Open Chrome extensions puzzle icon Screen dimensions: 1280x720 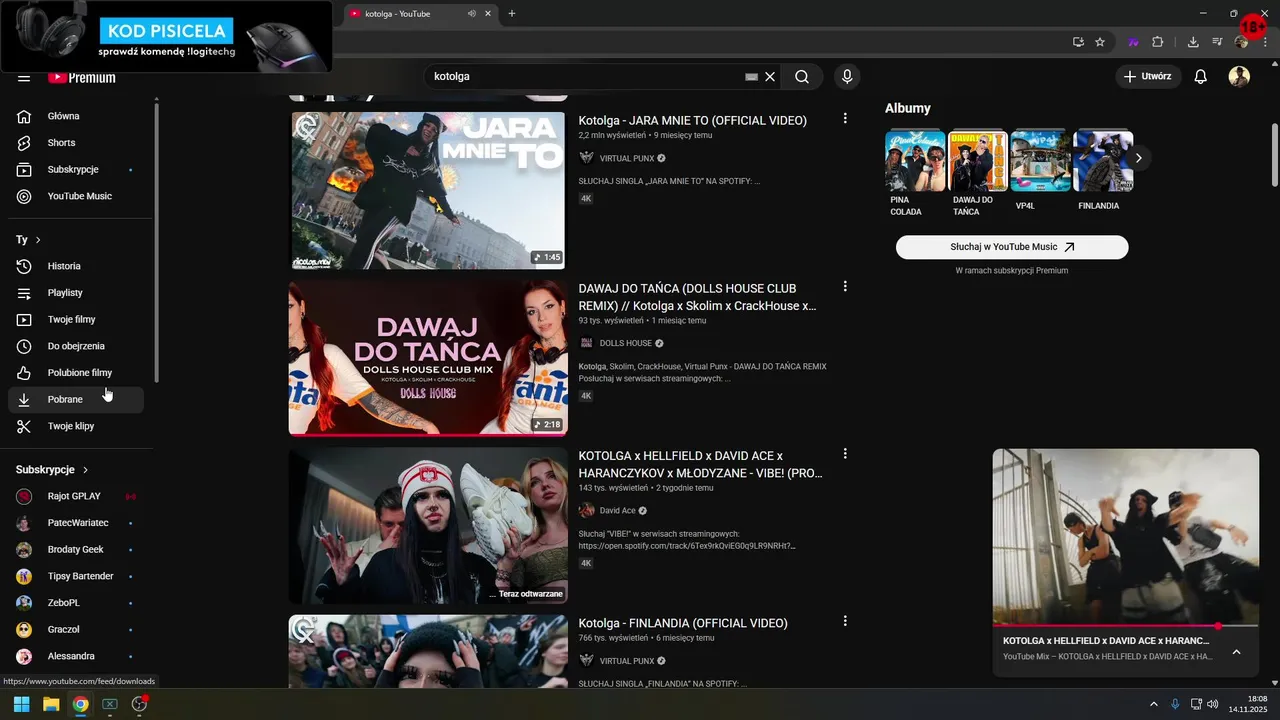click(x=1158, y=42)
